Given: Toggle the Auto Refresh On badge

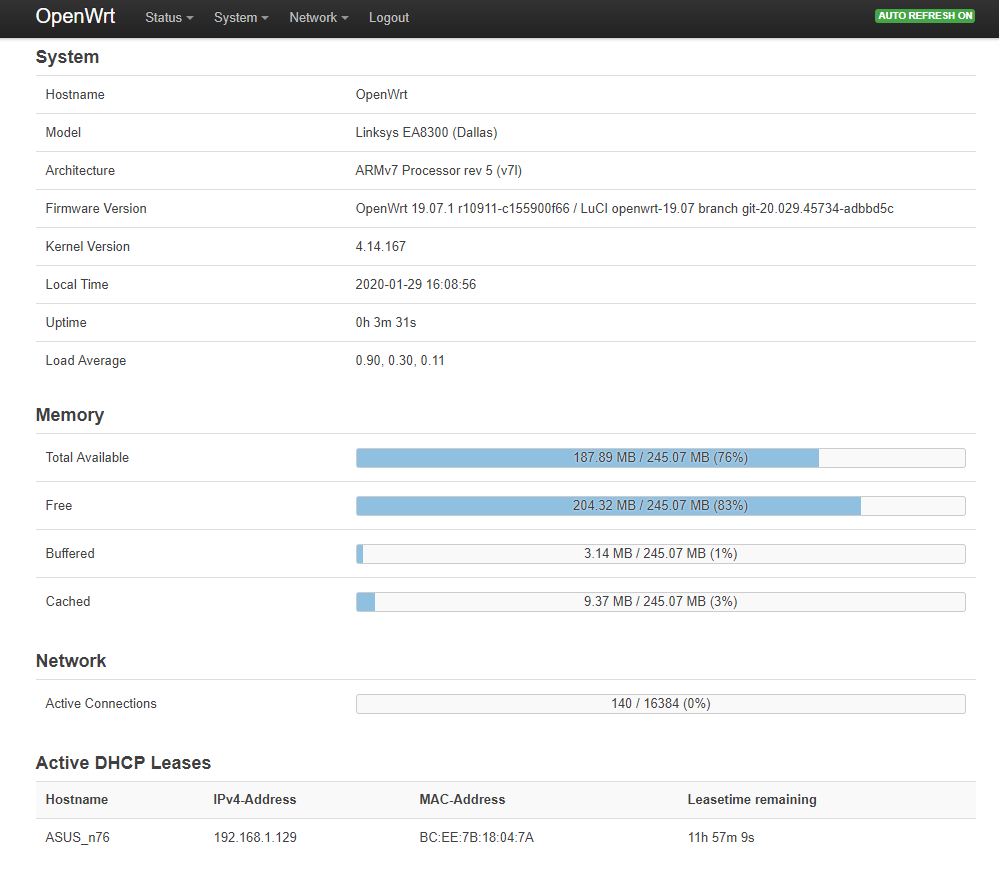Looking at the screenshot, I should [x=925, y=16].
